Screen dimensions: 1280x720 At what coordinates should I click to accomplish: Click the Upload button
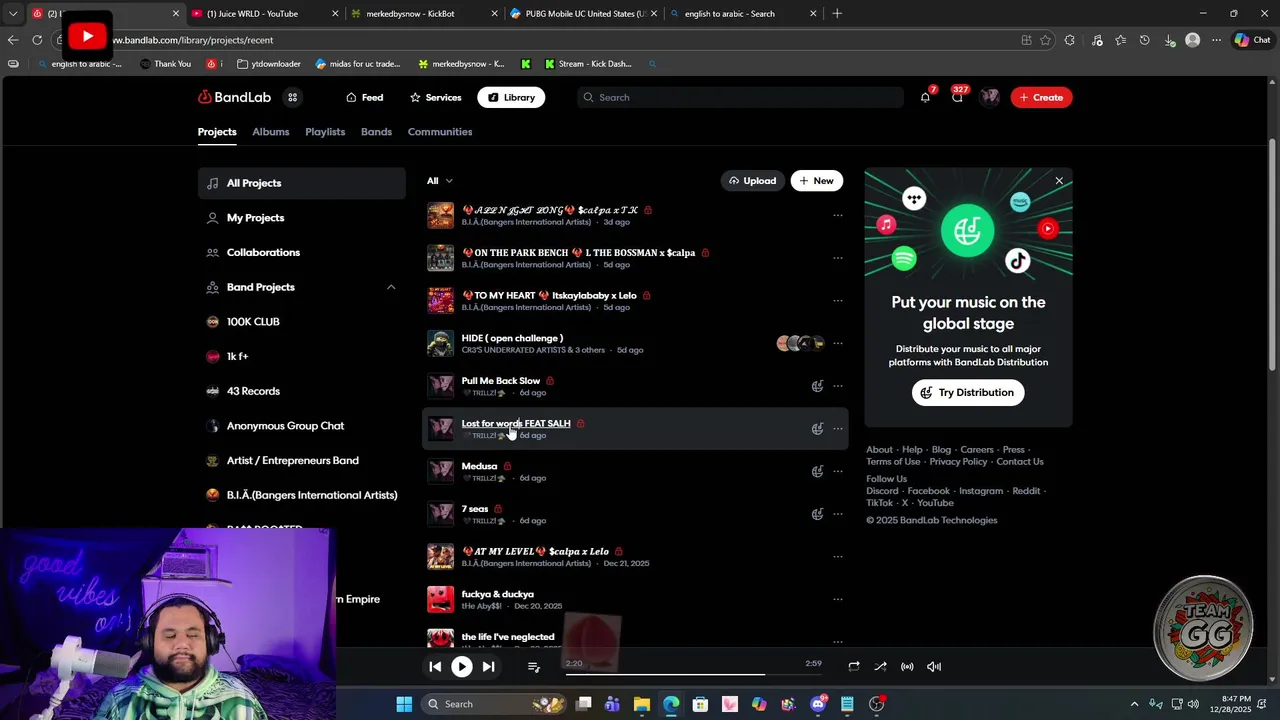752,181
